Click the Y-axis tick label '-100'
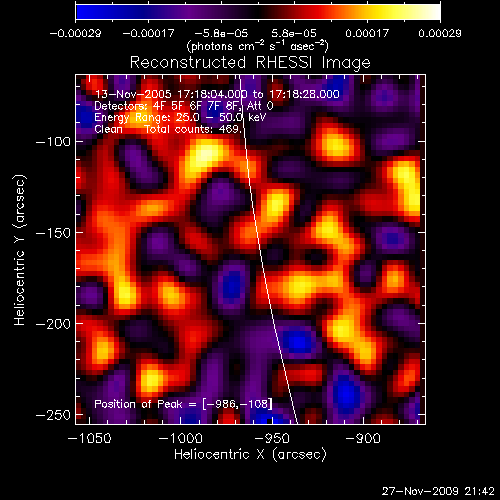Screen dimensions: 500x500 pyautogui.click(x=53, y=142)
